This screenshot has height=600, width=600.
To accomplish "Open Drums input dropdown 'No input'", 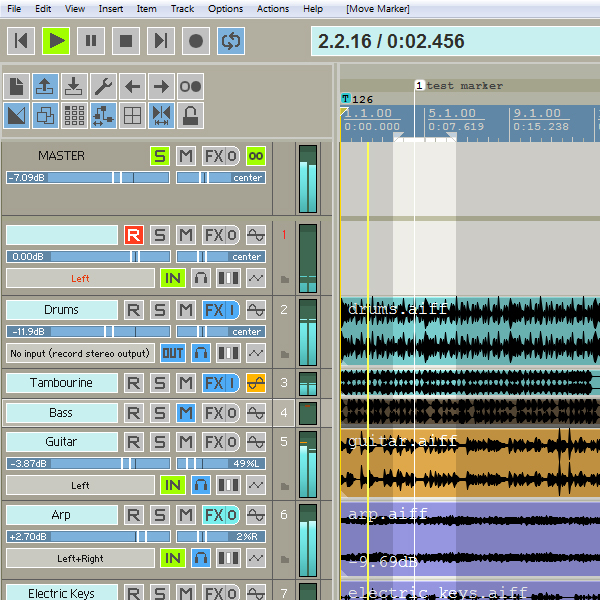I will pos(80,353).
